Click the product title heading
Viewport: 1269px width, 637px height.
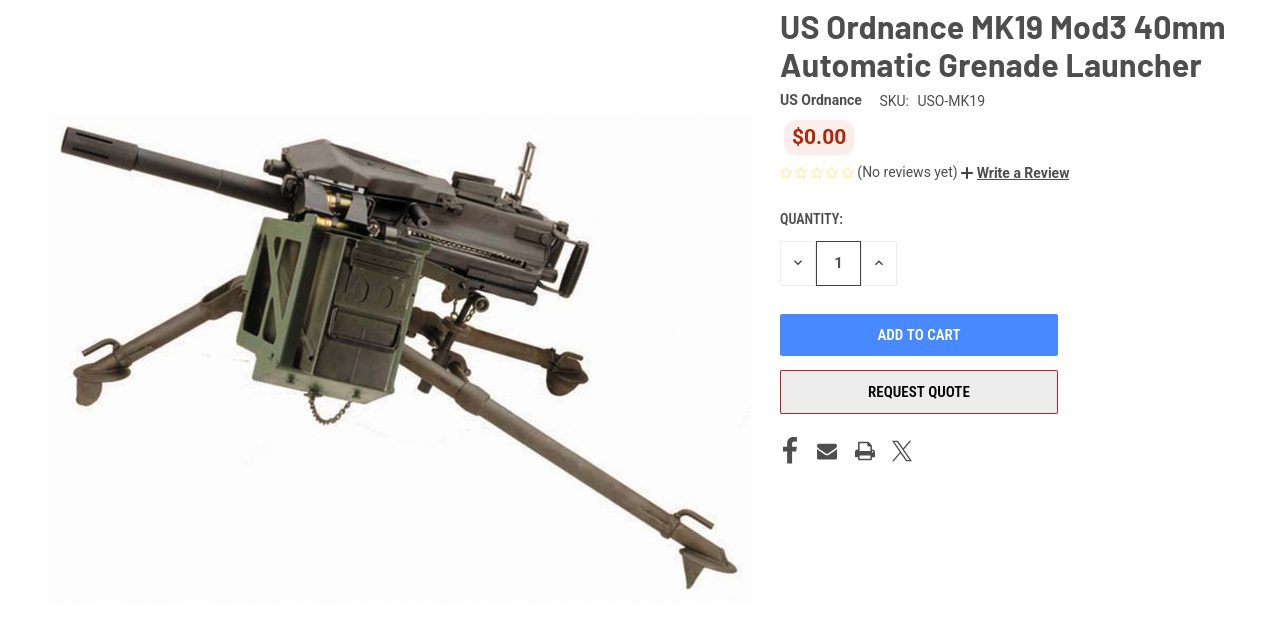(x=1003, y=46)
